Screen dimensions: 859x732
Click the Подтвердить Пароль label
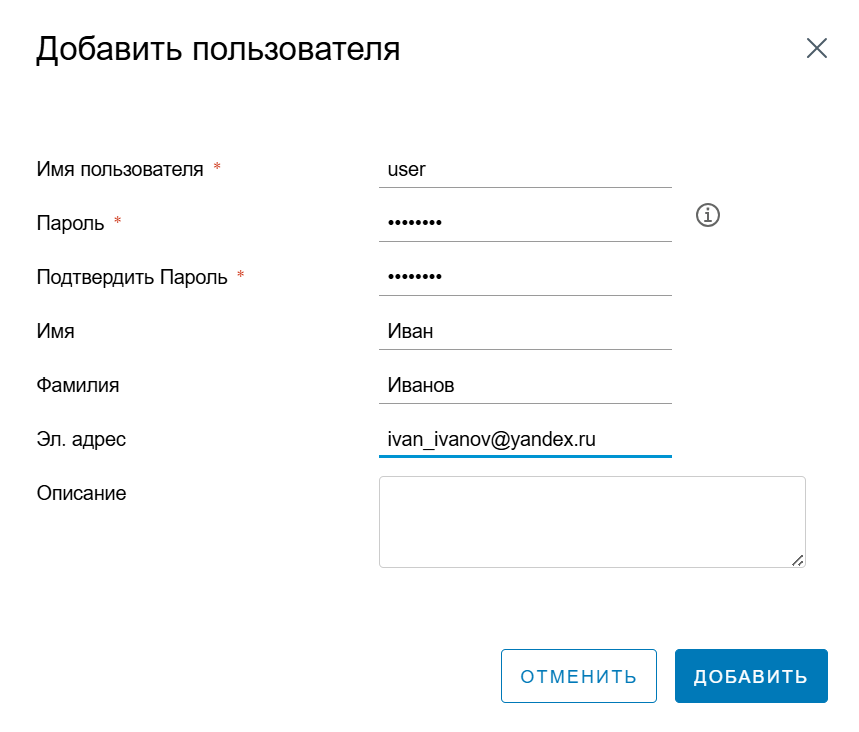[132, 277]
